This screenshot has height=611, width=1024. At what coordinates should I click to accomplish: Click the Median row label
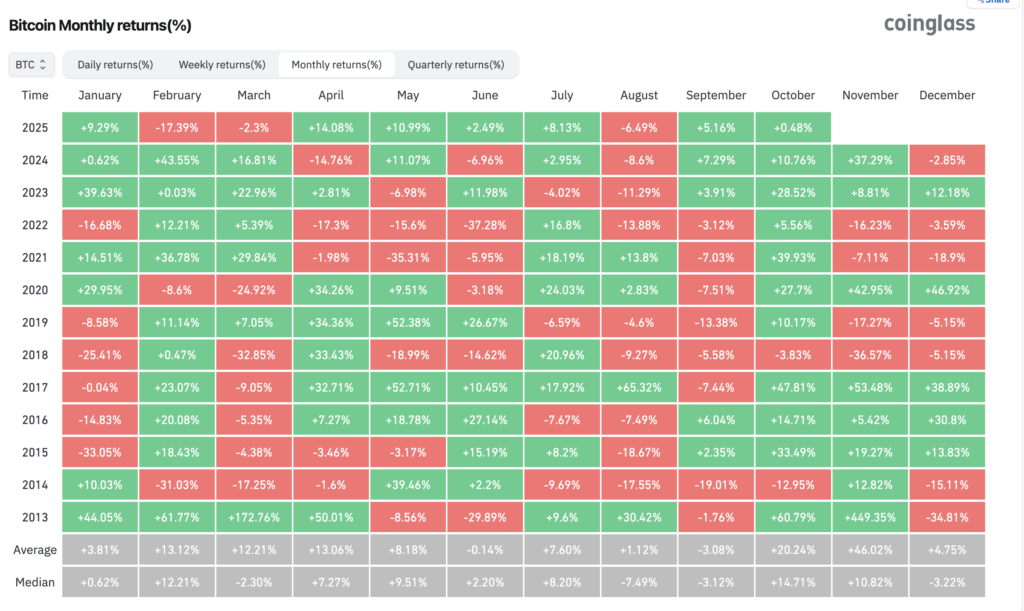(x=35, y=582)
